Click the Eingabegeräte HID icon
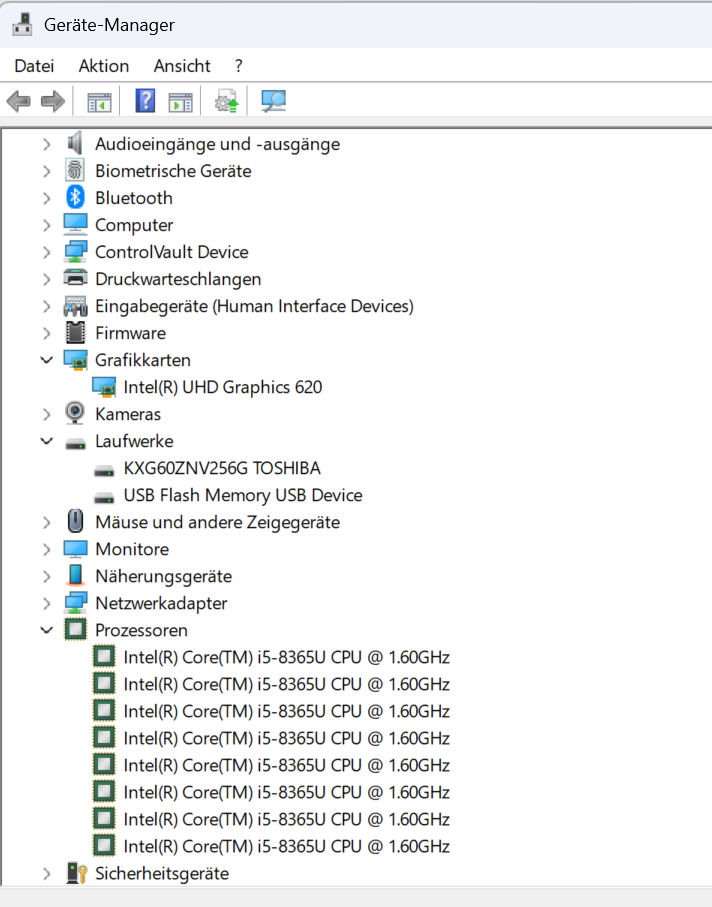712x907 pixels. pos(75,306)
